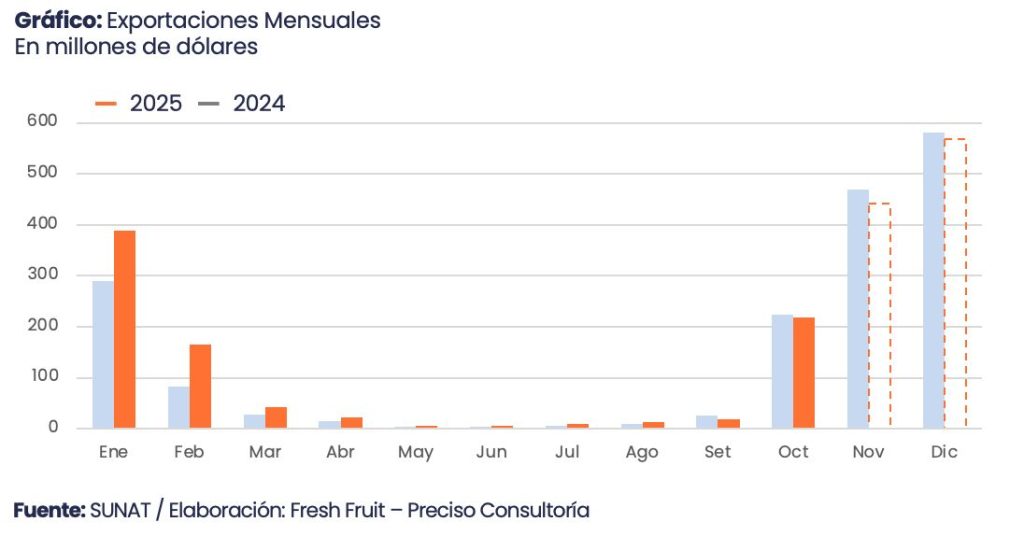Select the light blue January 2024 bar
The width and height of the screenshot is (1024, 536).
click(103, 354)
